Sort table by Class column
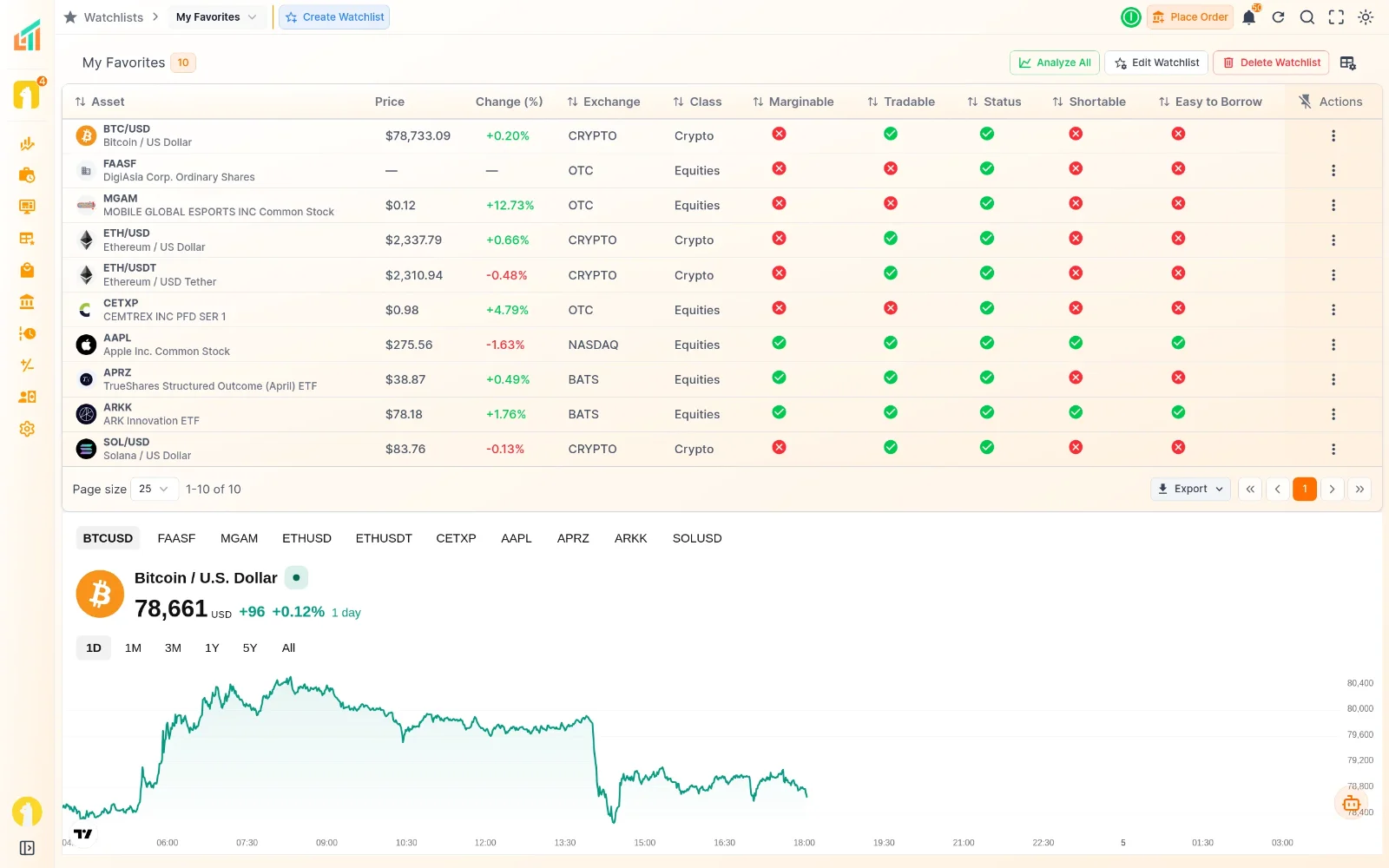The height and width of the screenshot is (868, 1389). click(x=697, y=102)
